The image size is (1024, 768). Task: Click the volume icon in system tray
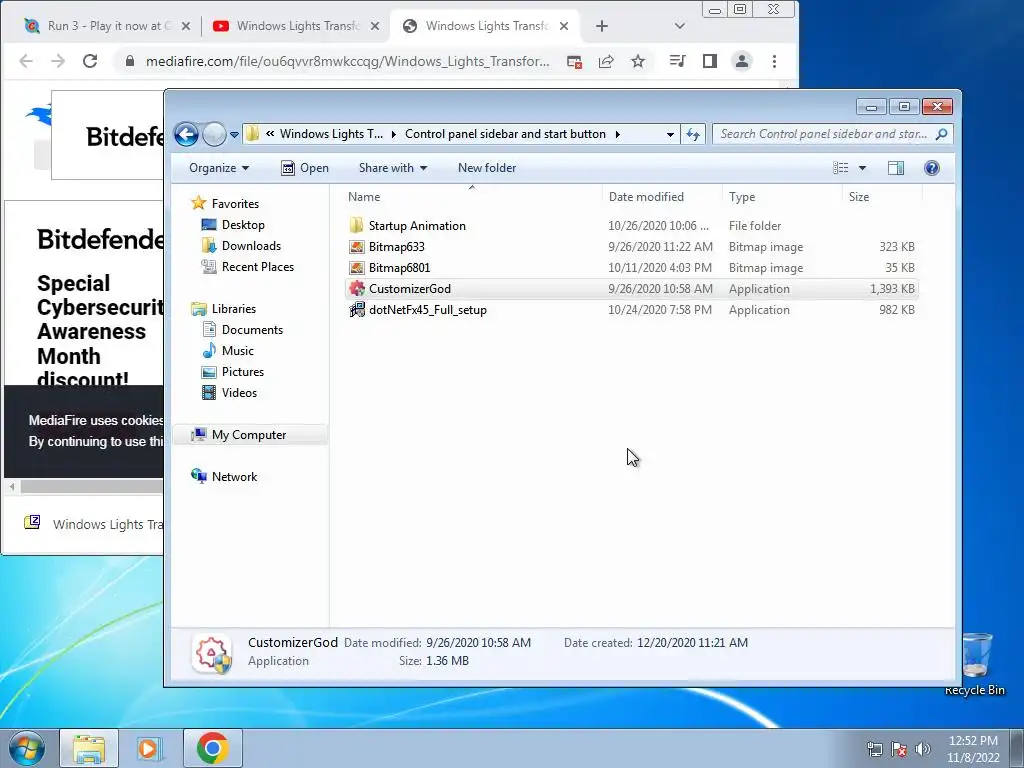pos(923,749)
